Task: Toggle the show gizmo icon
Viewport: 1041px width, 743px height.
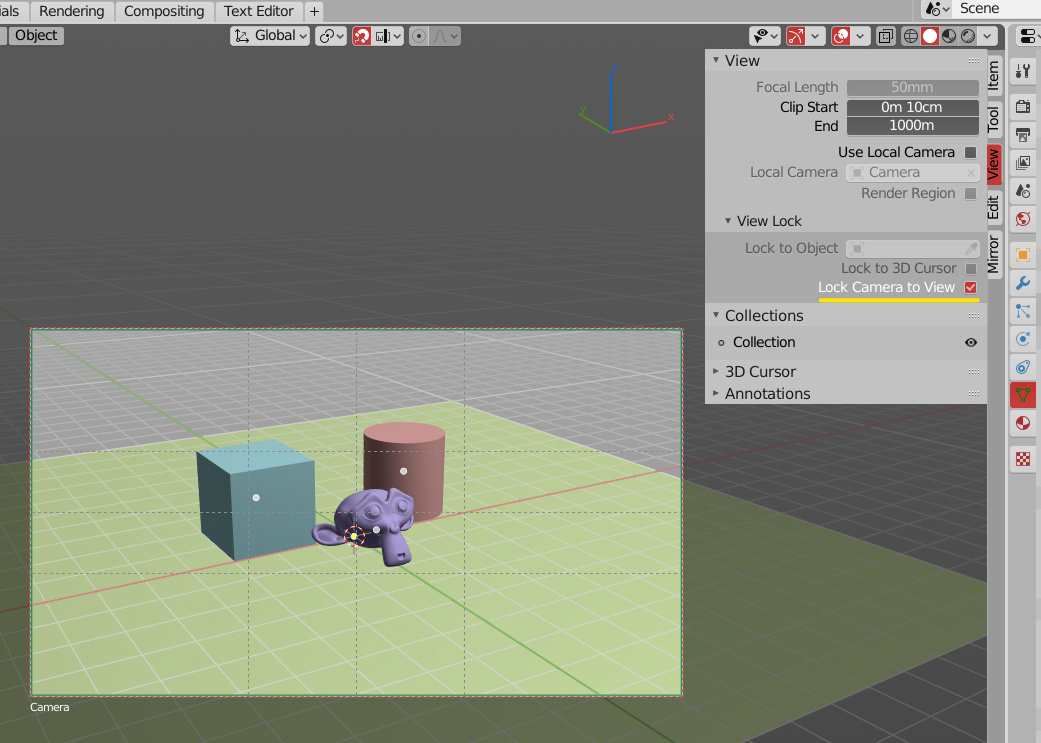Action: 795,36
